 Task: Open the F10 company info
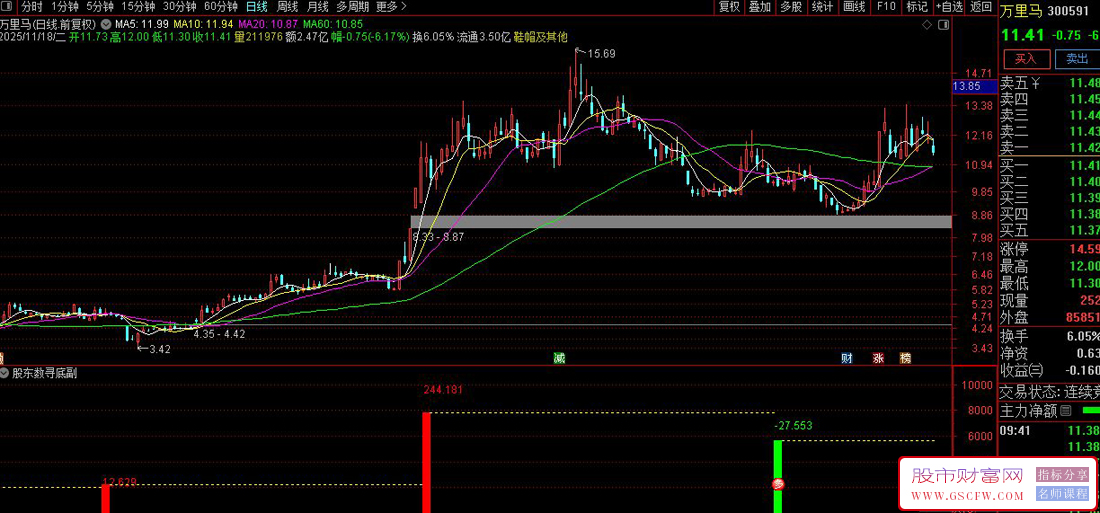886,7
